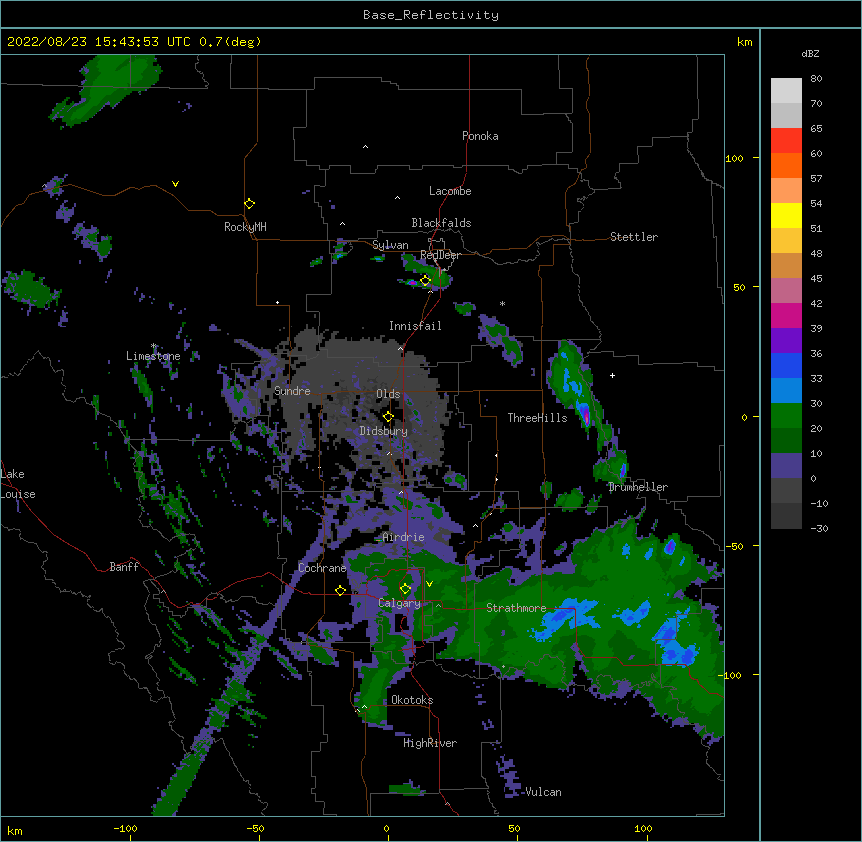
Task: Click the Banff town label
Action: (124, 567)
